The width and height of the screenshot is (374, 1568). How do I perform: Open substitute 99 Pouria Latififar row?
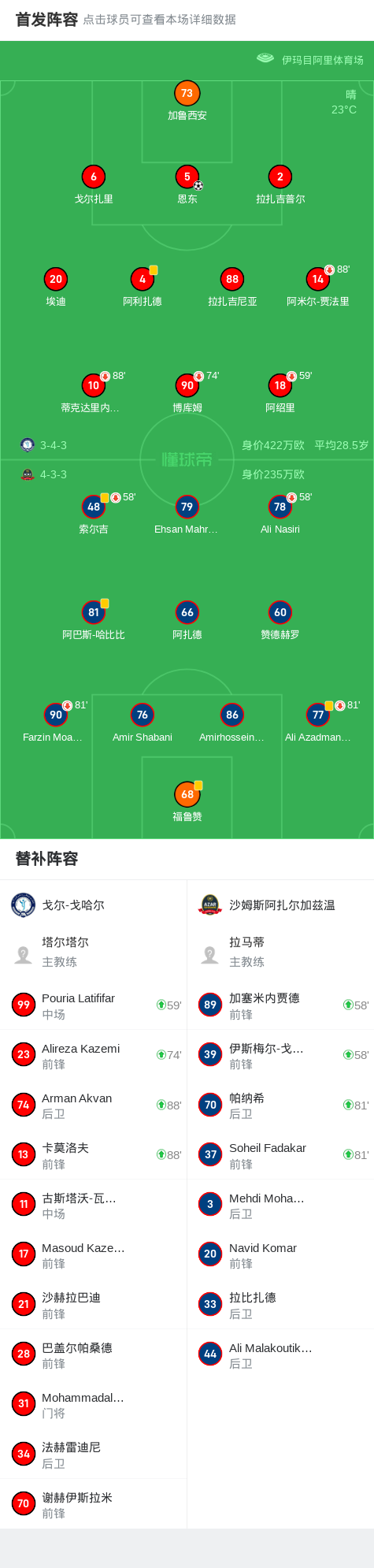[x=93, y=1005]
